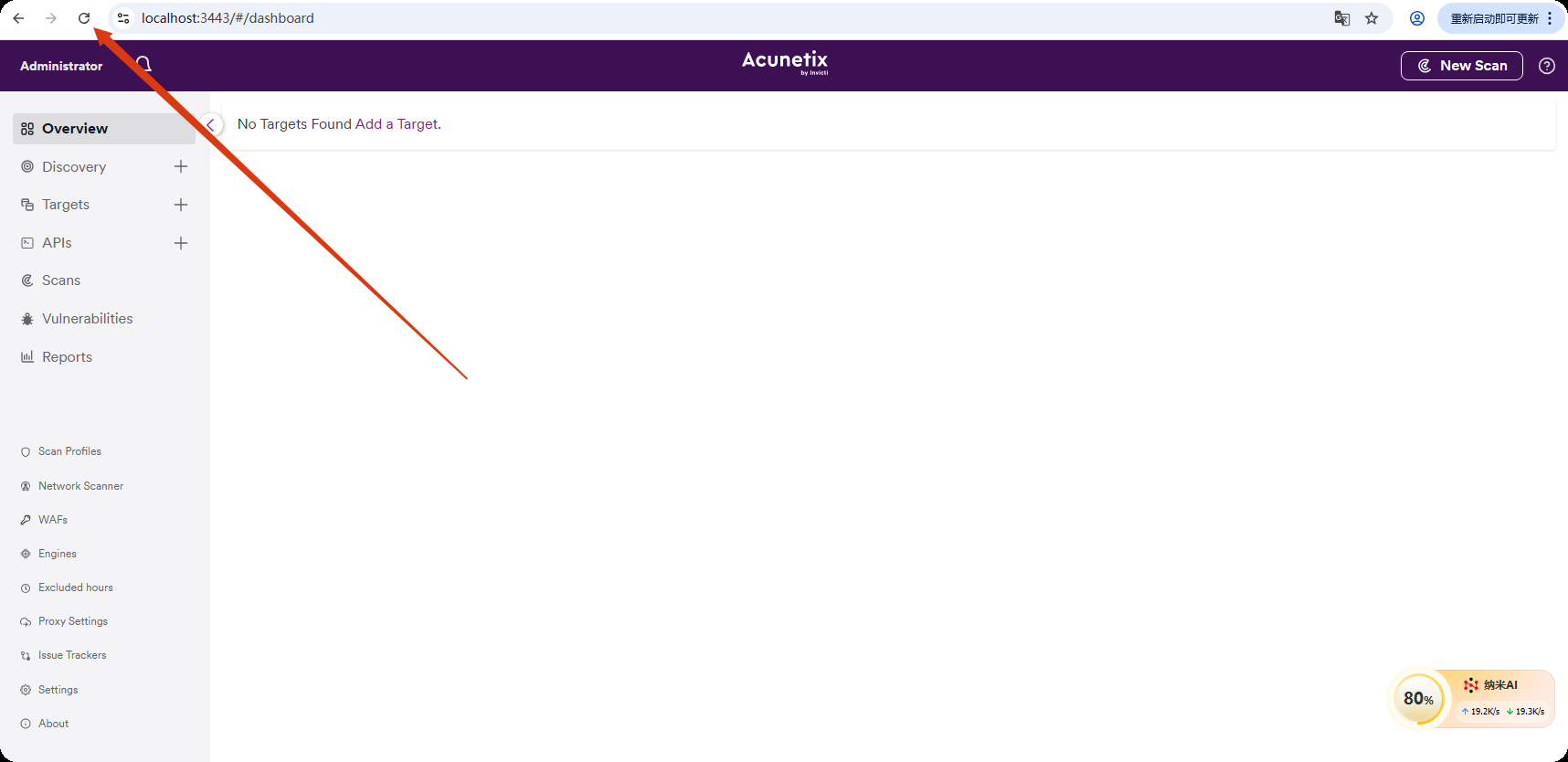Collapse the sidebar with chevron toggle

point(210,125)
